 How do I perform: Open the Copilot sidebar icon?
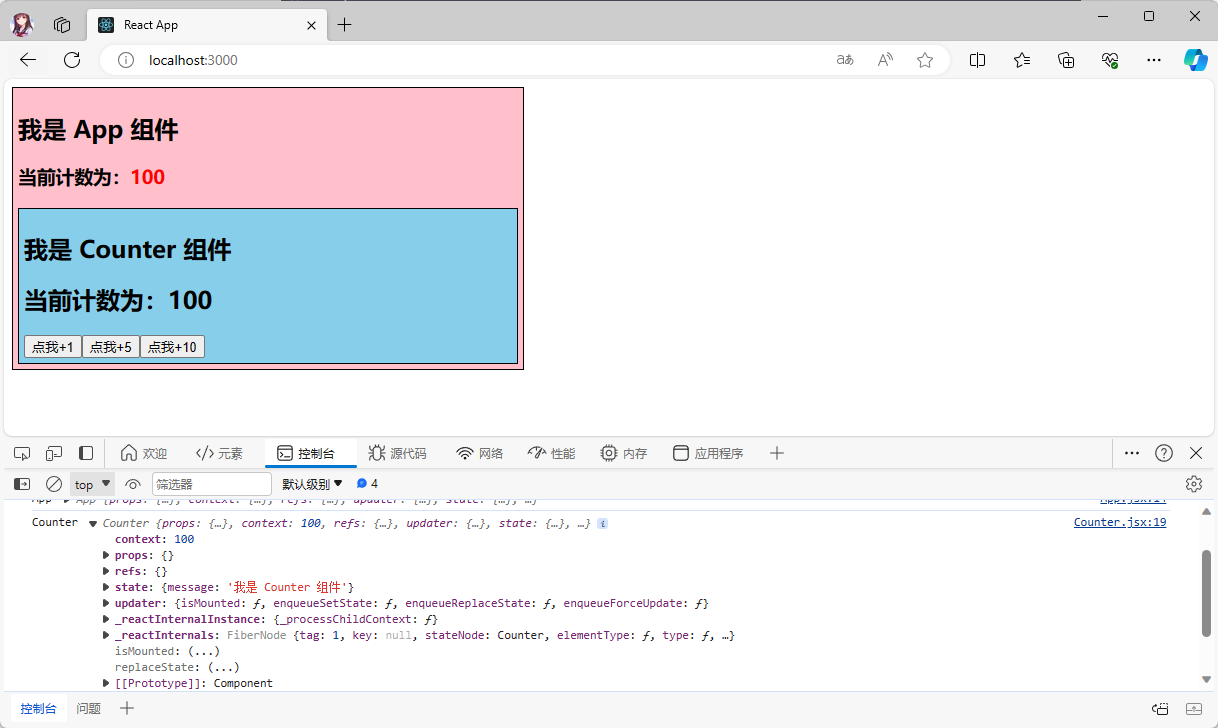tap(1195, 60)
